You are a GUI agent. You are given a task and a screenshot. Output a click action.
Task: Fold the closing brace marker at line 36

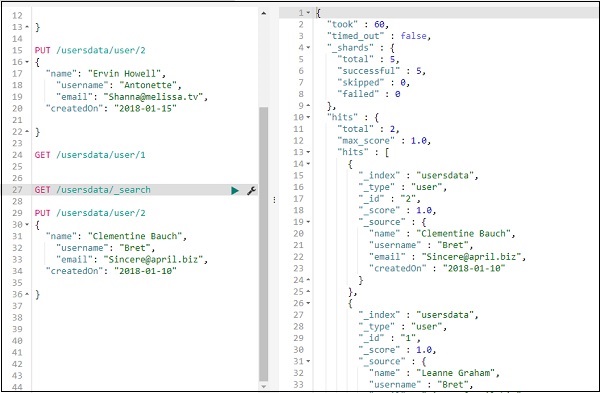(27, 294)
